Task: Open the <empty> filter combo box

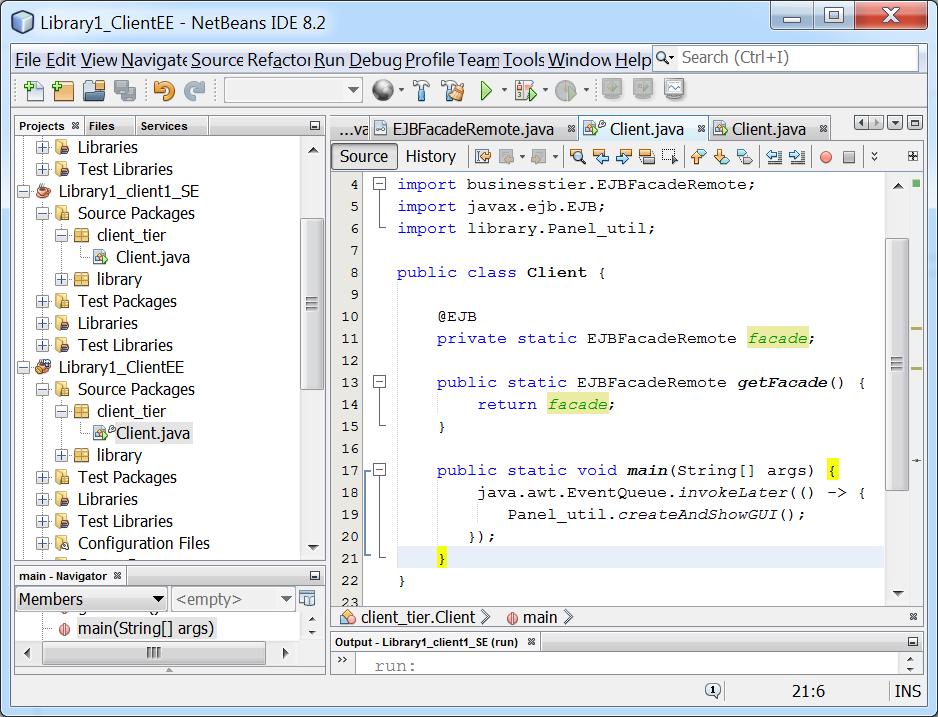Action: 233,599
